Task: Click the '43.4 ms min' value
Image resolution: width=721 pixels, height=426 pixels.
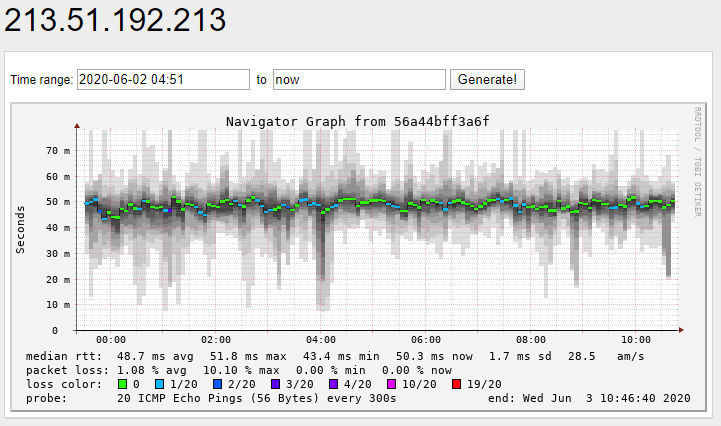Action: pos(341,357)
